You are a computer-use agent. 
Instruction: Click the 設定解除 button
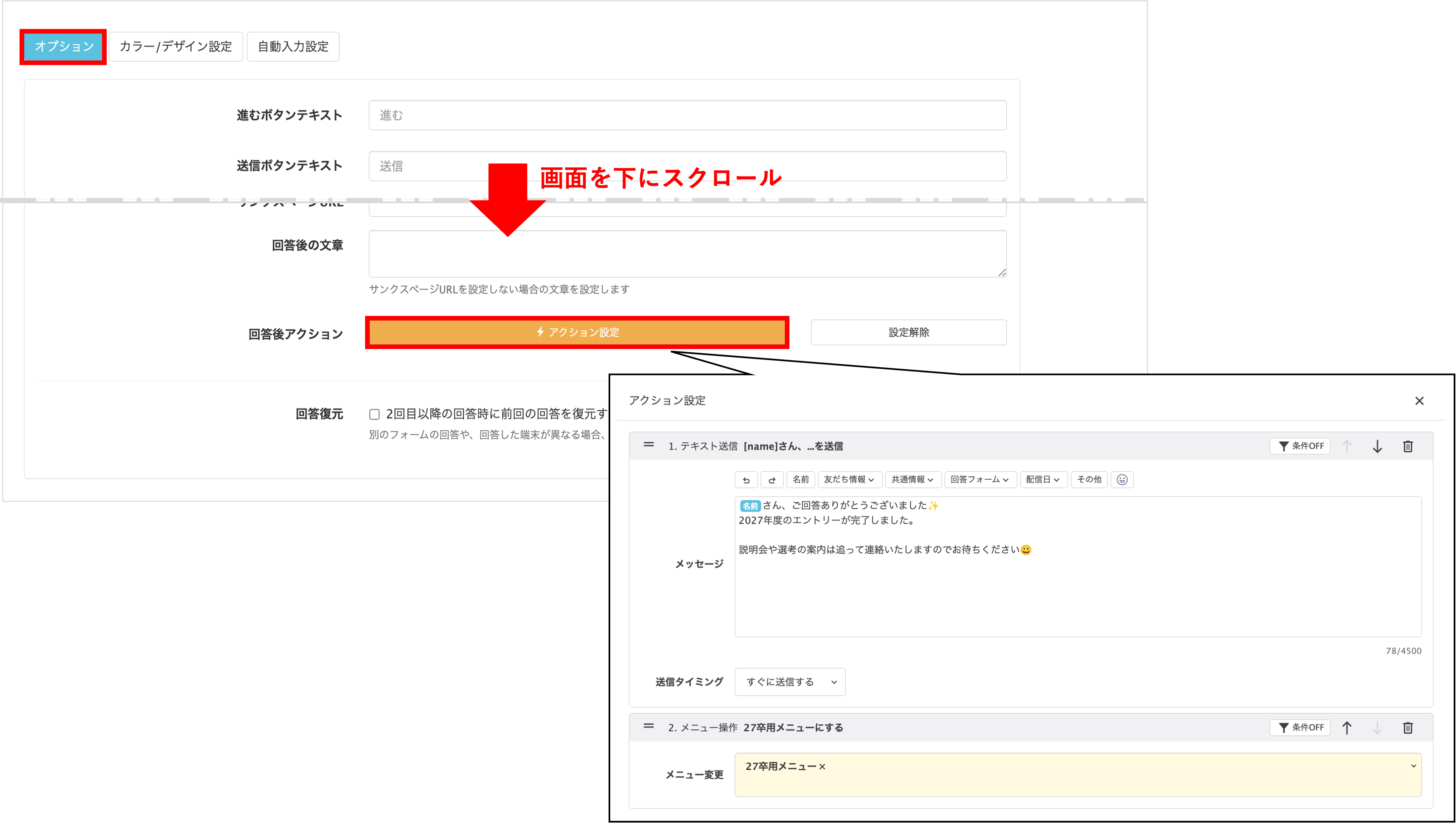point(908,332)
